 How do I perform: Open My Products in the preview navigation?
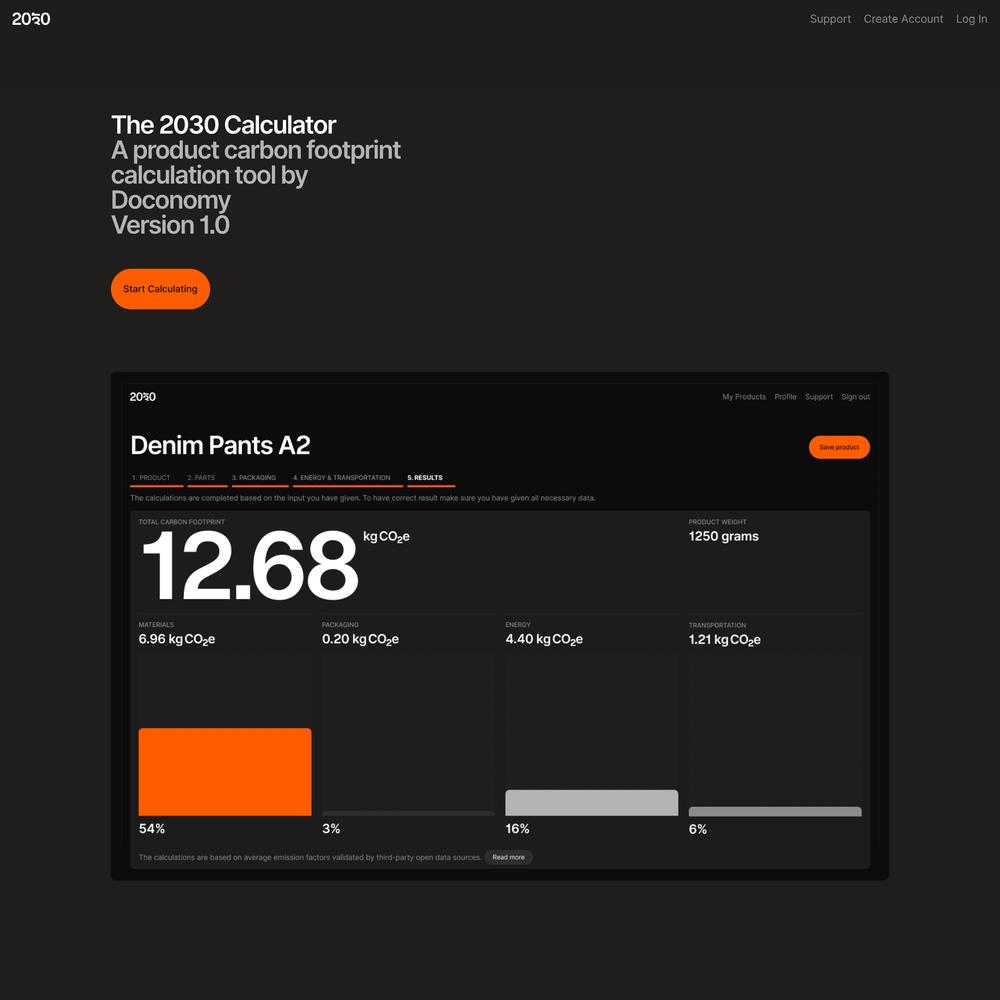pyautogui.click(x=744, y=397)
